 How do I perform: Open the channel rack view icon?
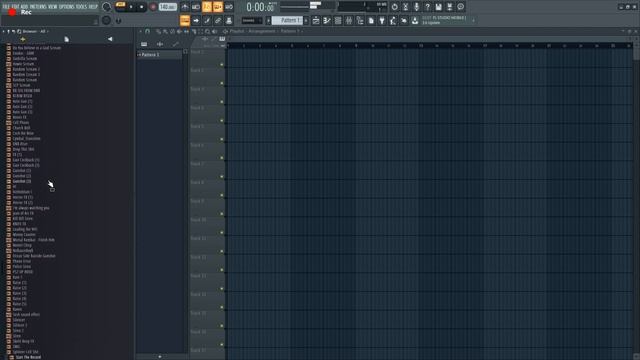pos(338,20)
